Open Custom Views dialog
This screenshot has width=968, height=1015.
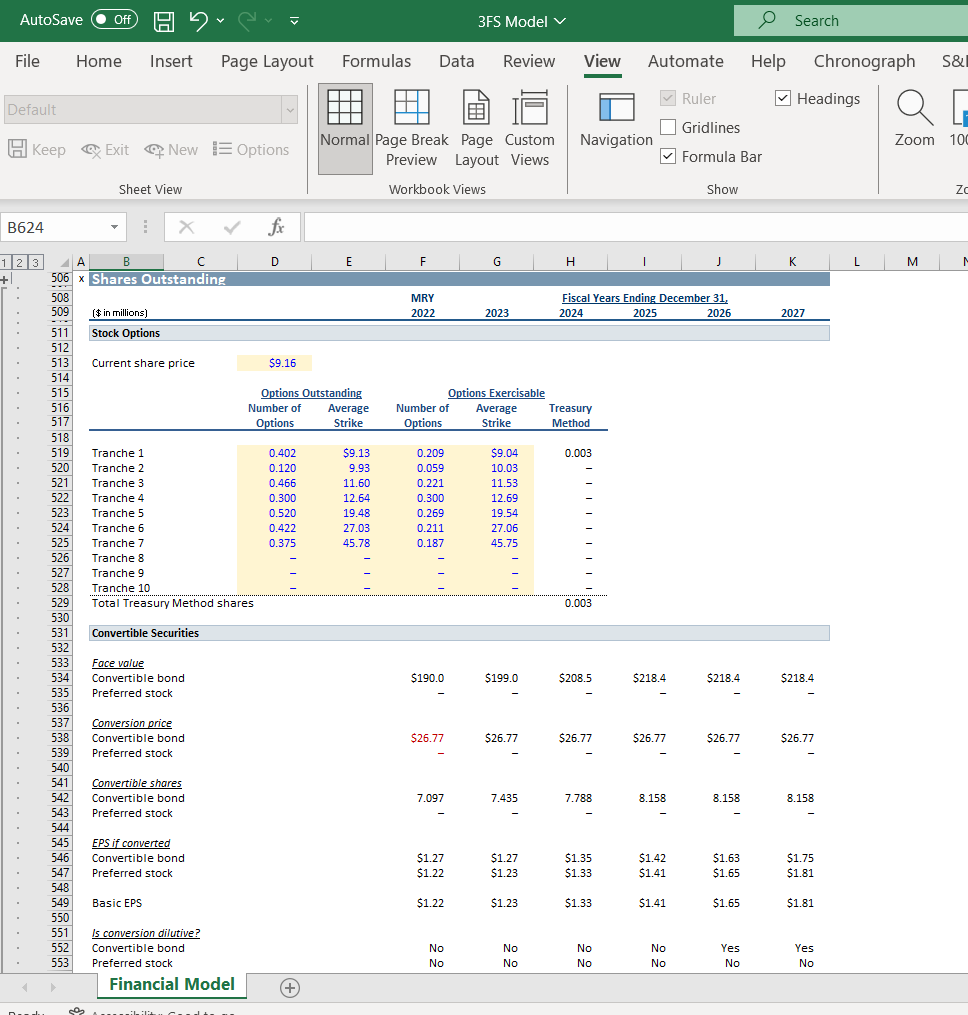[x=529, y=128]
